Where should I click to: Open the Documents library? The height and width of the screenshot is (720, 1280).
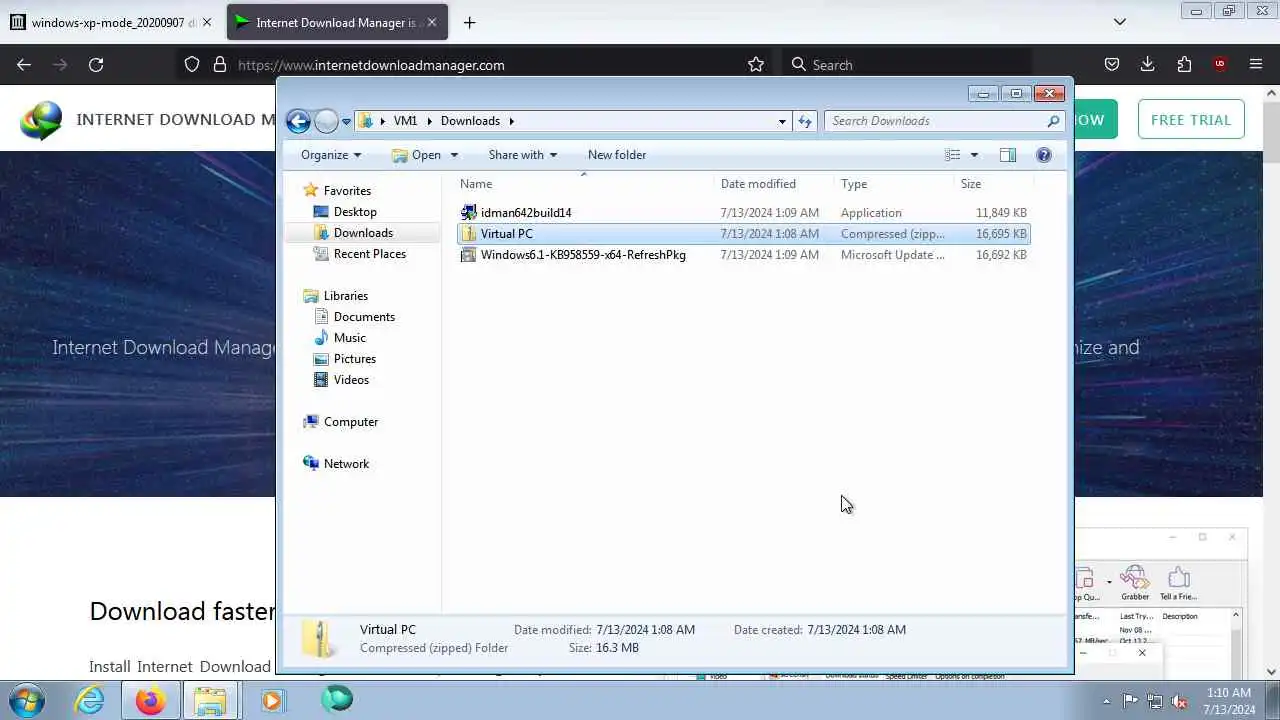tap(364, 317)
